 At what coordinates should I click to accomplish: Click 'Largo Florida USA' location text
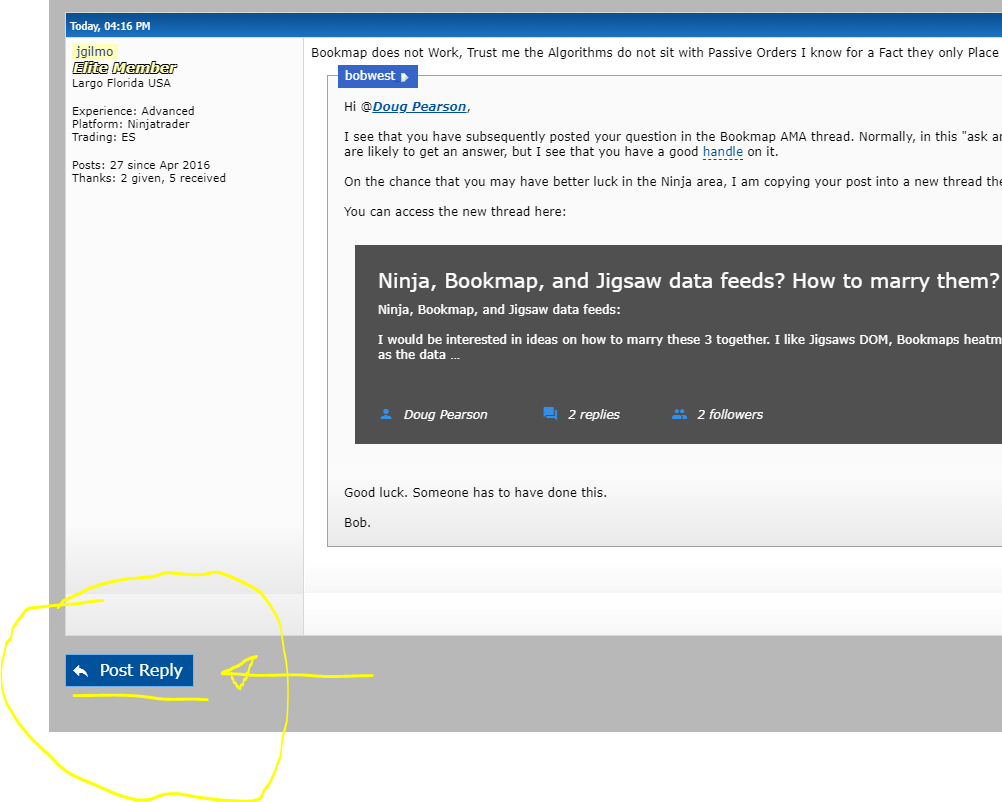coord(121,83)
